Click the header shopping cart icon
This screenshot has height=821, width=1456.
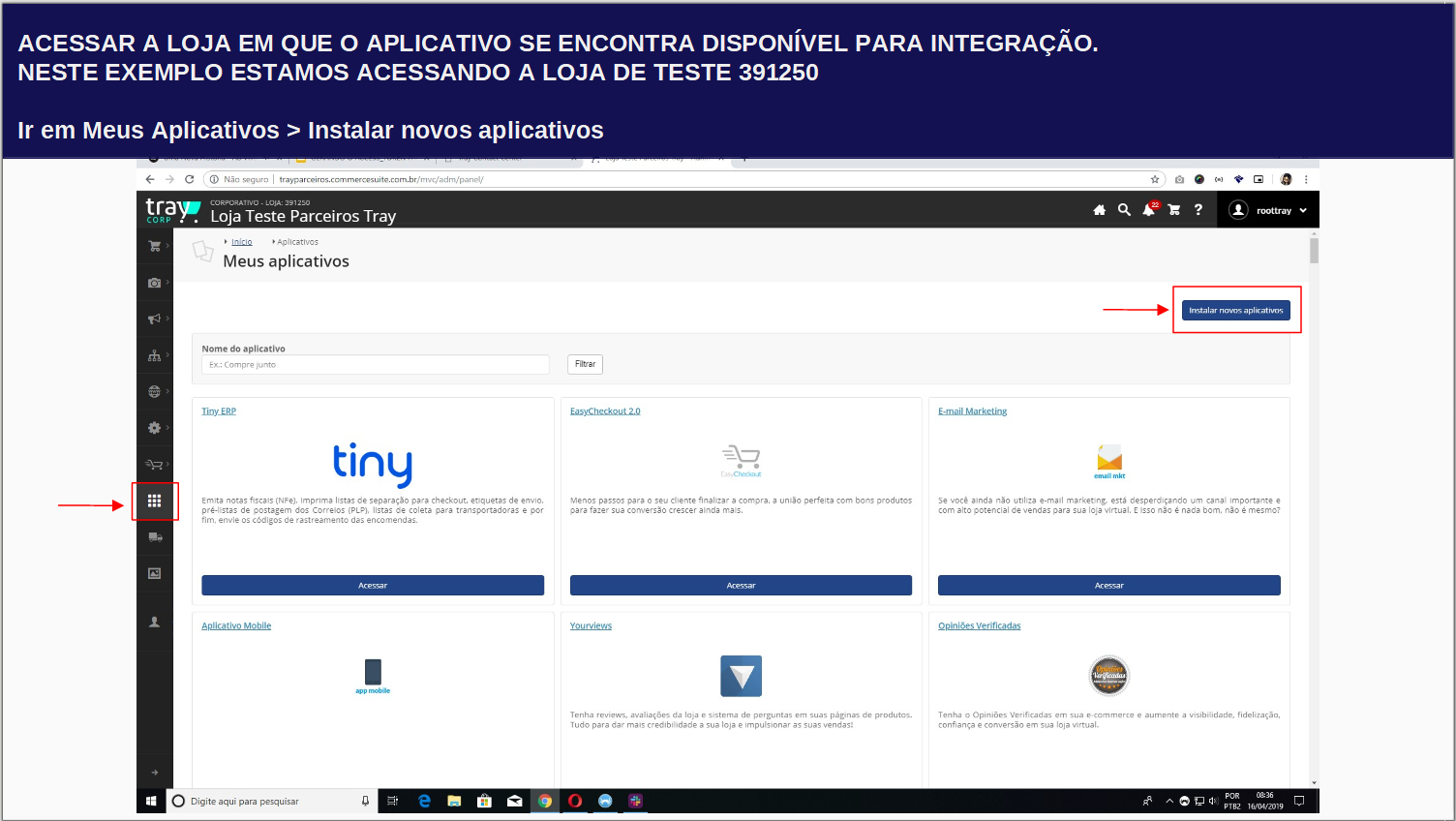[x=1173, y=210]
